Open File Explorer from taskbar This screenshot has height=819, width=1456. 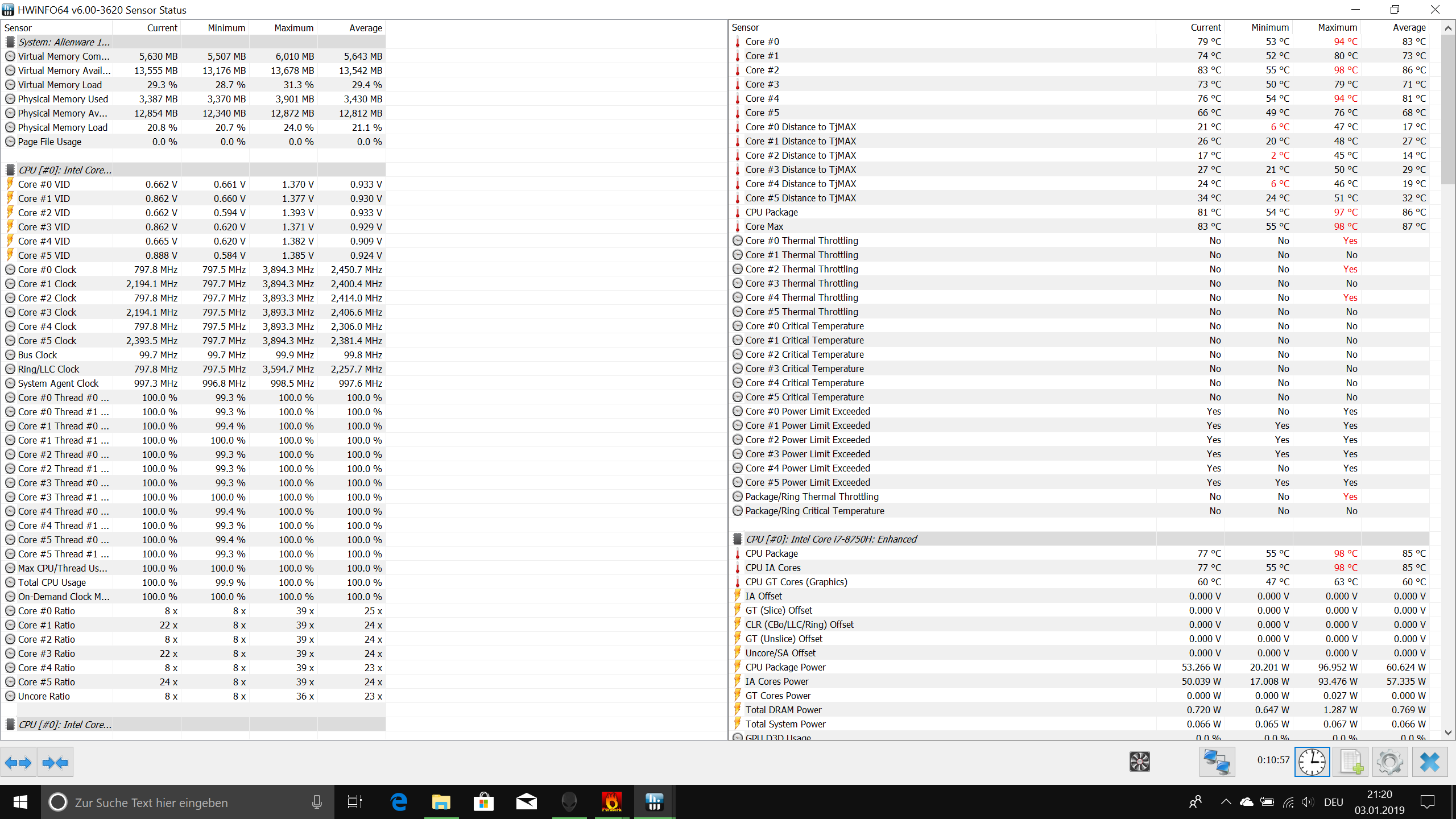pos(441,802)
